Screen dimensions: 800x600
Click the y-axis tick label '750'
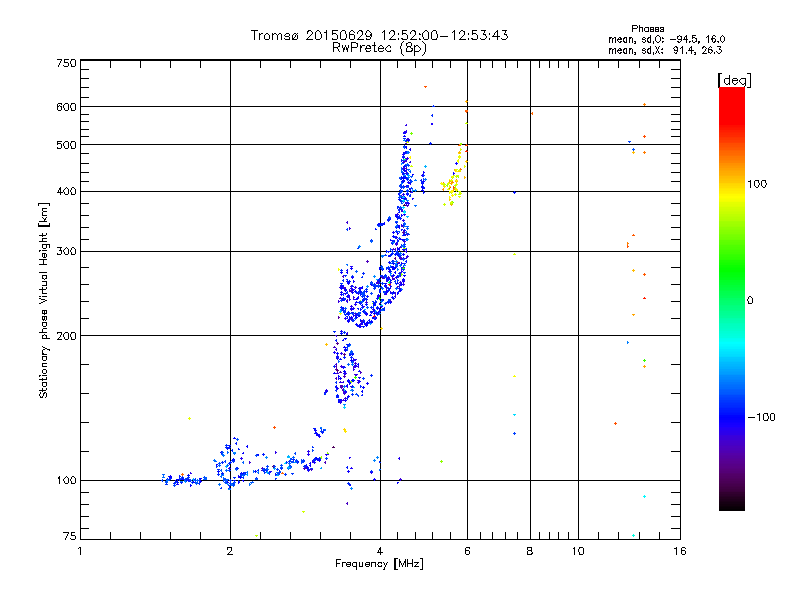(x=67, y=63)
